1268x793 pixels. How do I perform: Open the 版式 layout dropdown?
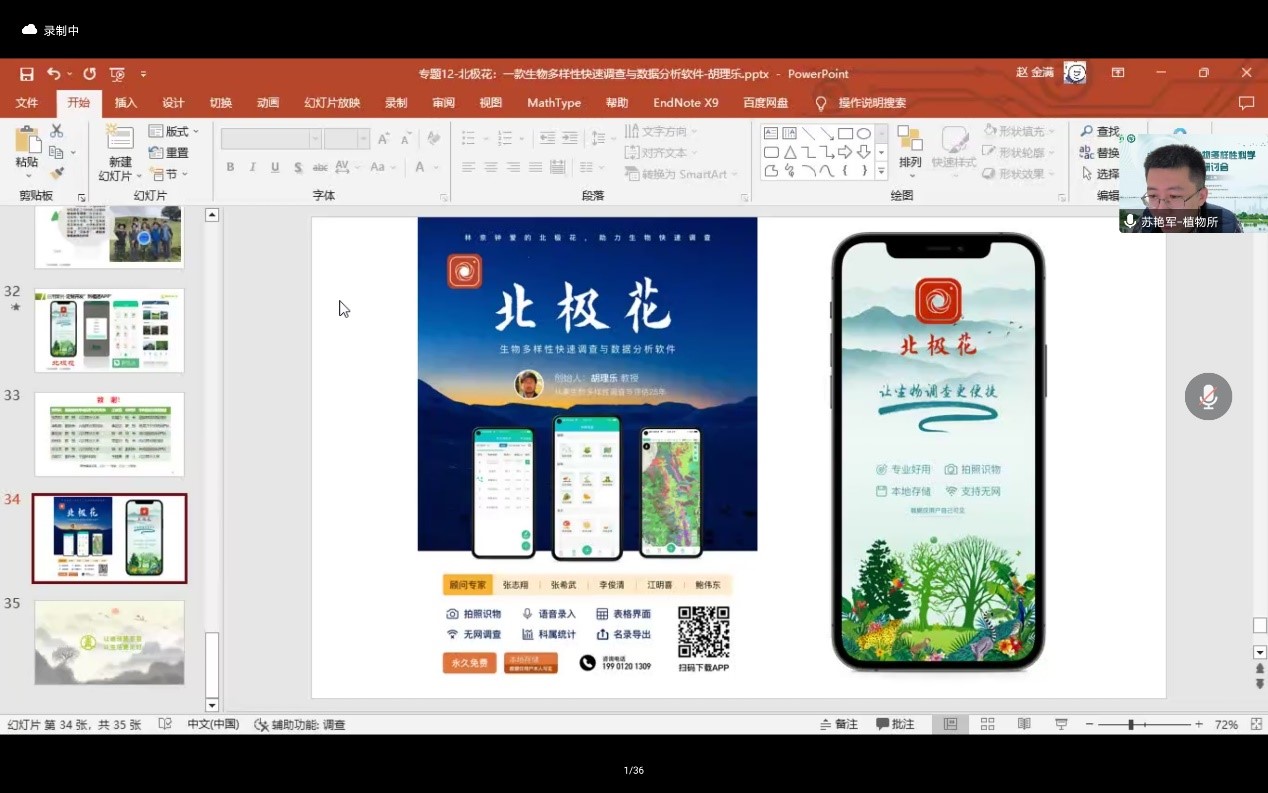pyautogui.click(x=174, y=131)
